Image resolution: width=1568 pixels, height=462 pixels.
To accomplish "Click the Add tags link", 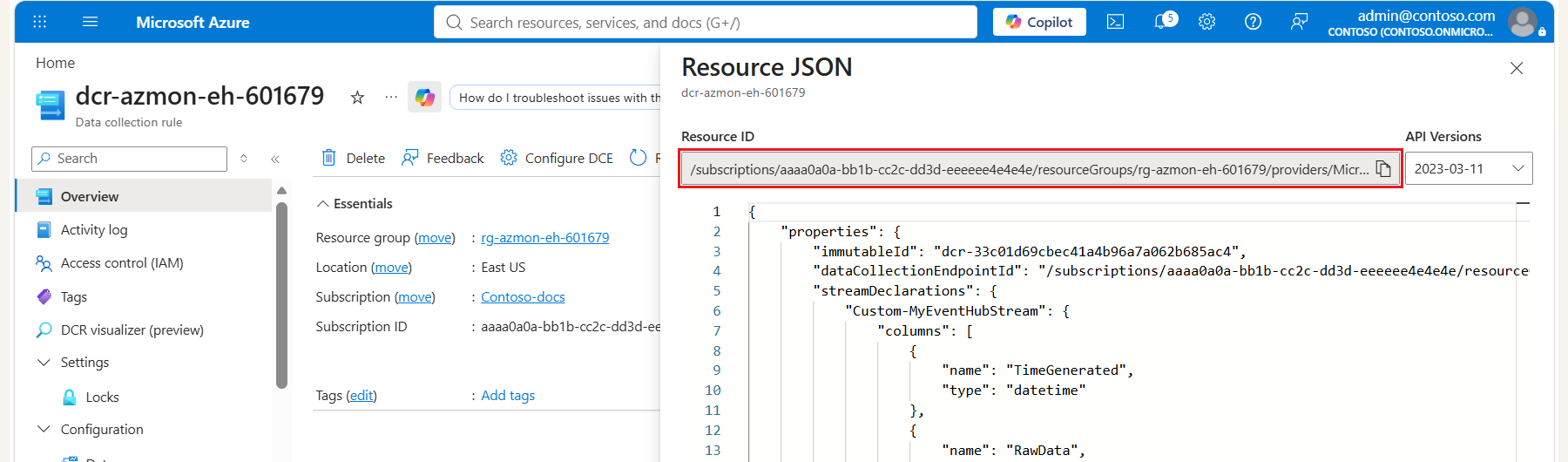I will pyautogui.click(x=508, y=395).
